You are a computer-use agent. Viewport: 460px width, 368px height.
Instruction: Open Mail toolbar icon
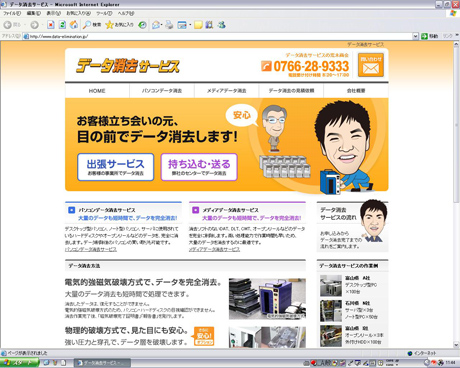[156, 25]
